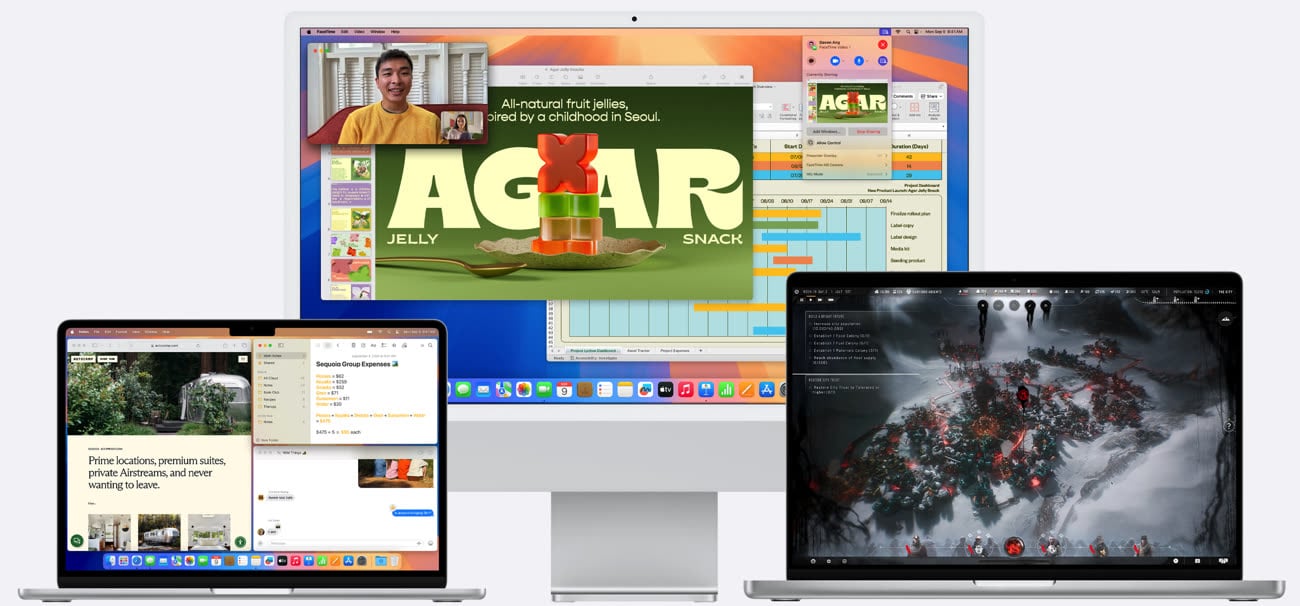
Task: Open Comments in the spreadsheet window
Action: [x=903, y=96]
